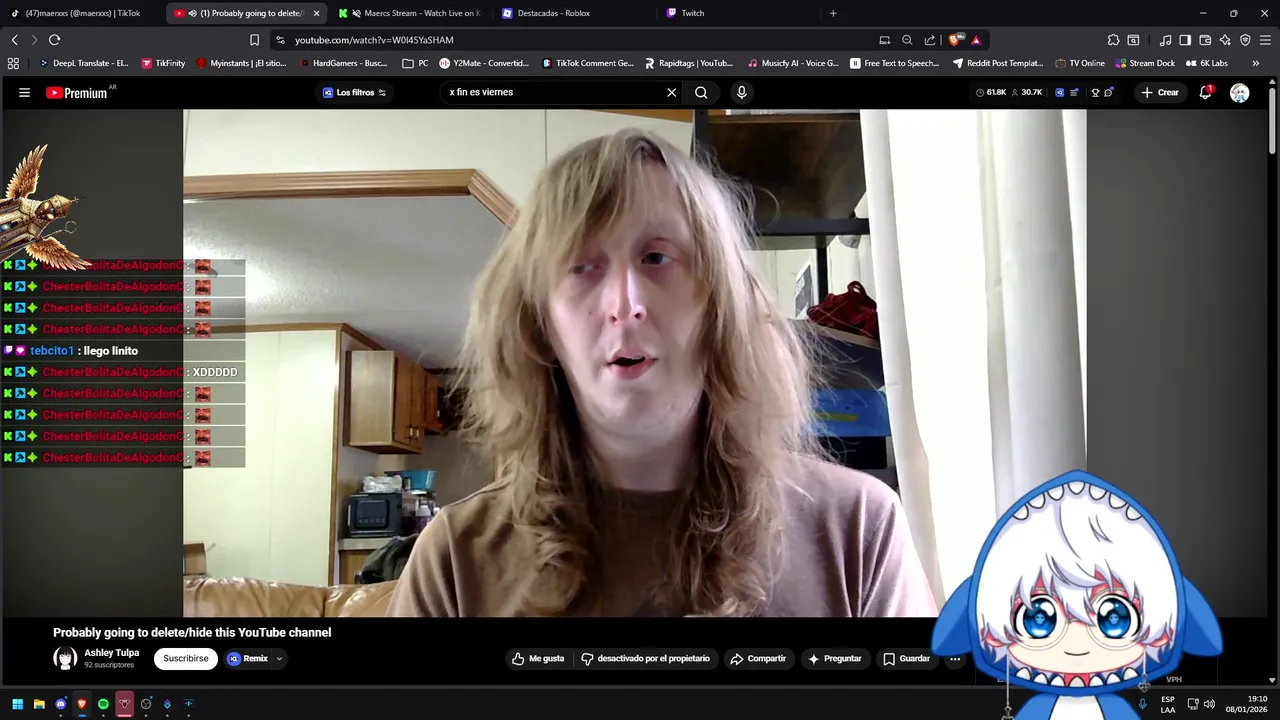Open Ashley Tulpa channel avatar
The height and width of the screenshot is (720, 1280).
[65, 658]
